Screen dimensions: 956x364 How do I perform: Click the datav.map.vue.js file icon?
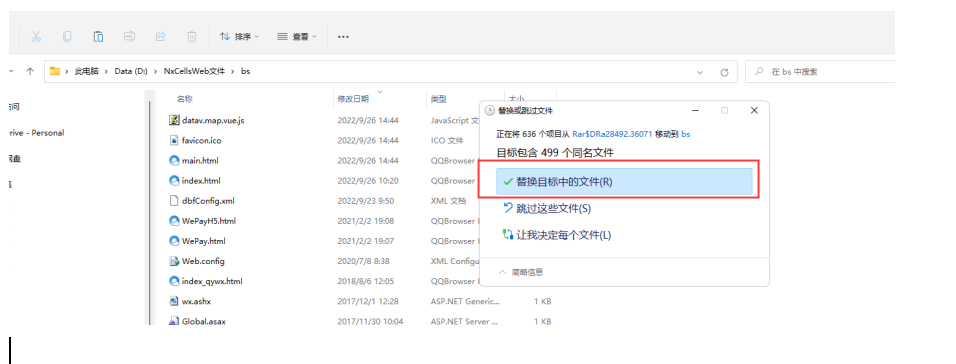click(174, 120)
